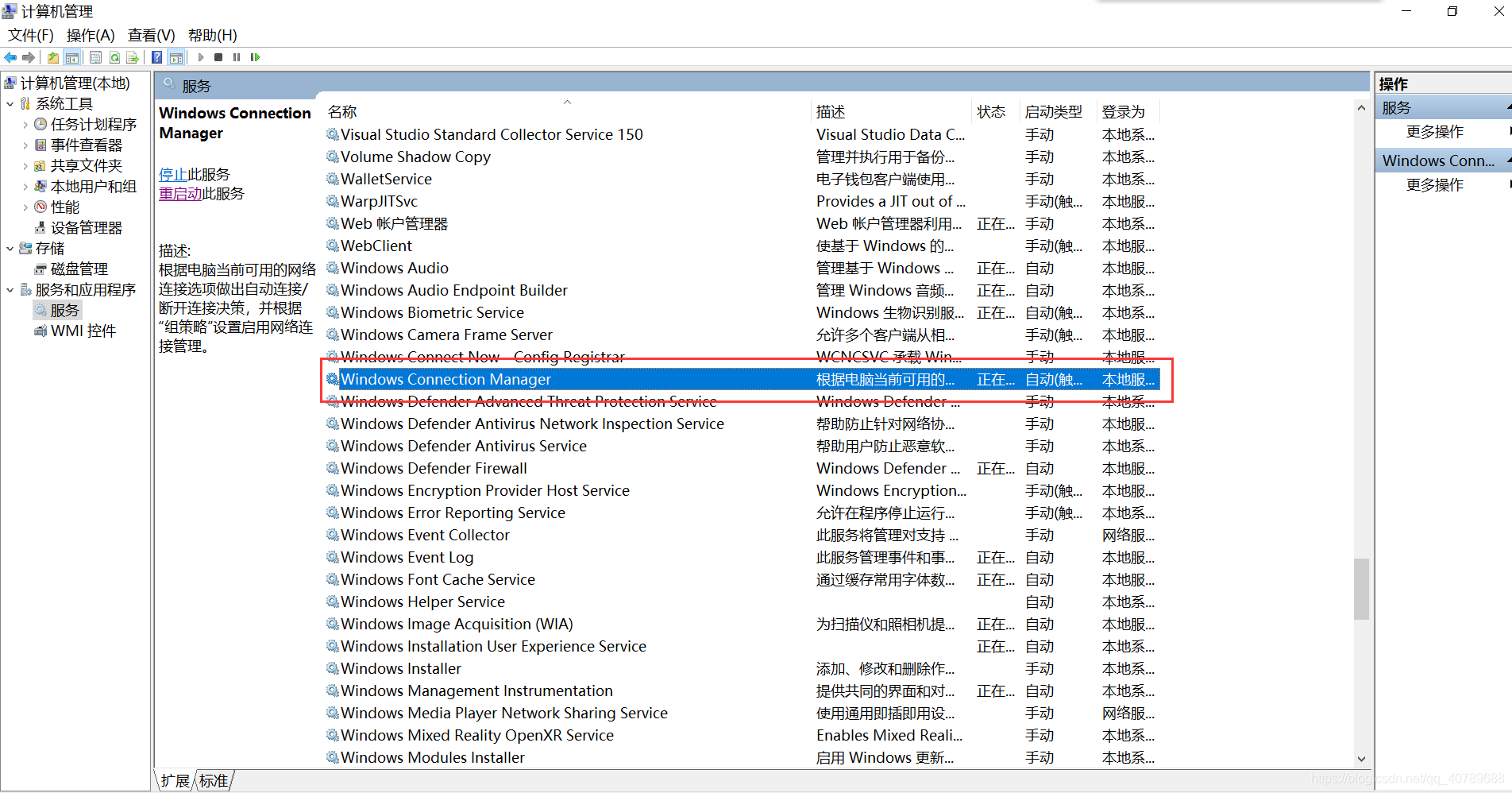Expand the 共享文件夹 node arrow
This screenshot has width=1512, height=793.
point(25,165)
